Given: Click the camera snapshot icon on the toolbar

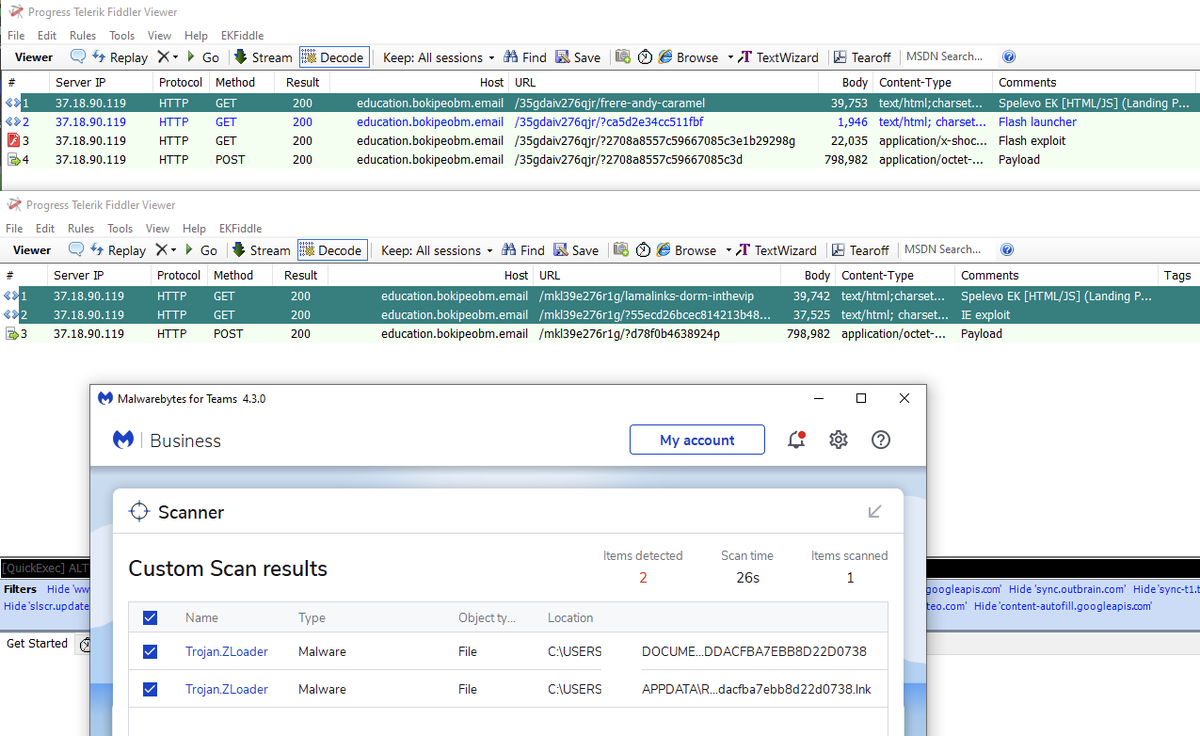Looking at the screenshot, I should (622, 57).
